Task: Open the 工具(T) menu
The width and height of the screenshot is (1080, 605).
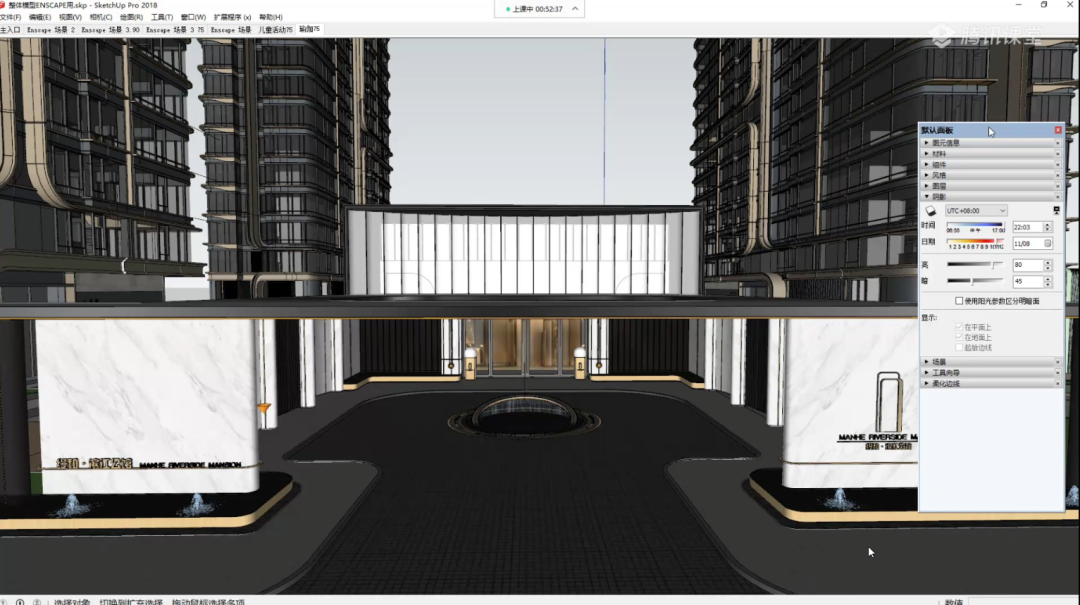Action: (162, 17)
